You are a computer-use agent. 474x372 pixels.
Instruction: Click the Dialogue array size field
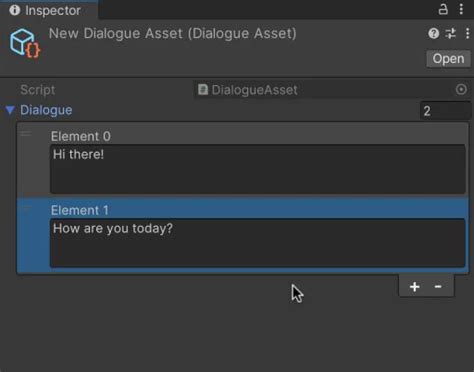(445, 111)
